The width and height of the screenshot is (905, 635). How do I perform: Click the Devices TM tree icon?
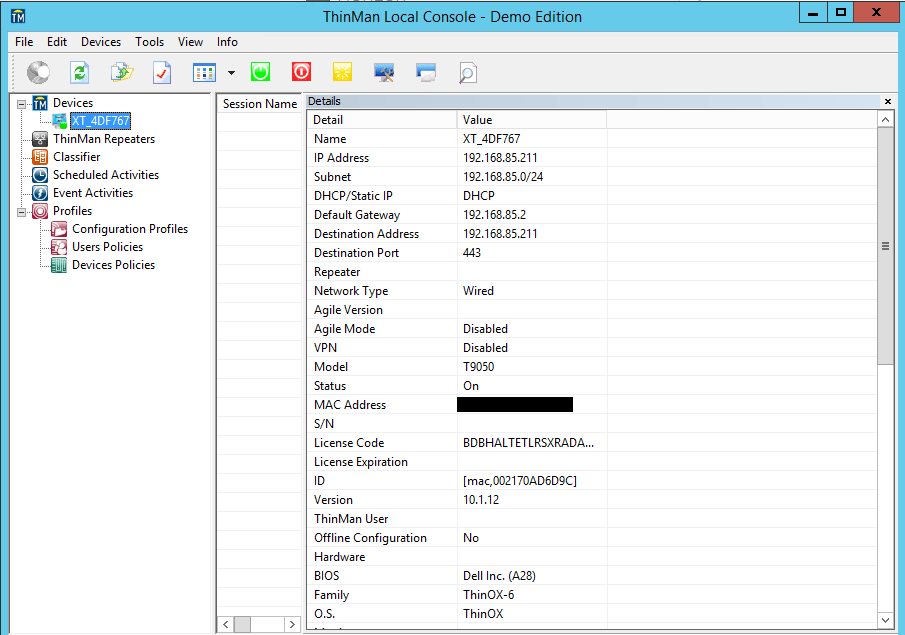[40, 103]
